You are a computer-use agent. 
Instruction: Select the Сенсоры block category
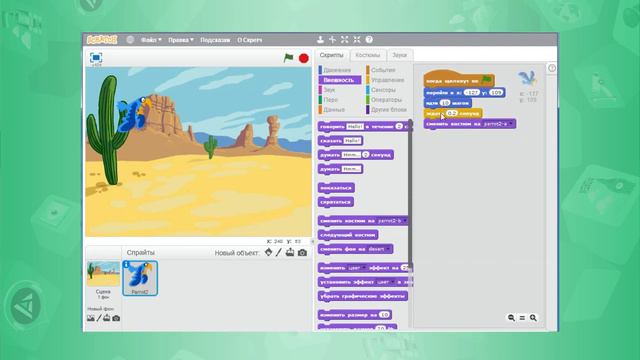[383, 90]
